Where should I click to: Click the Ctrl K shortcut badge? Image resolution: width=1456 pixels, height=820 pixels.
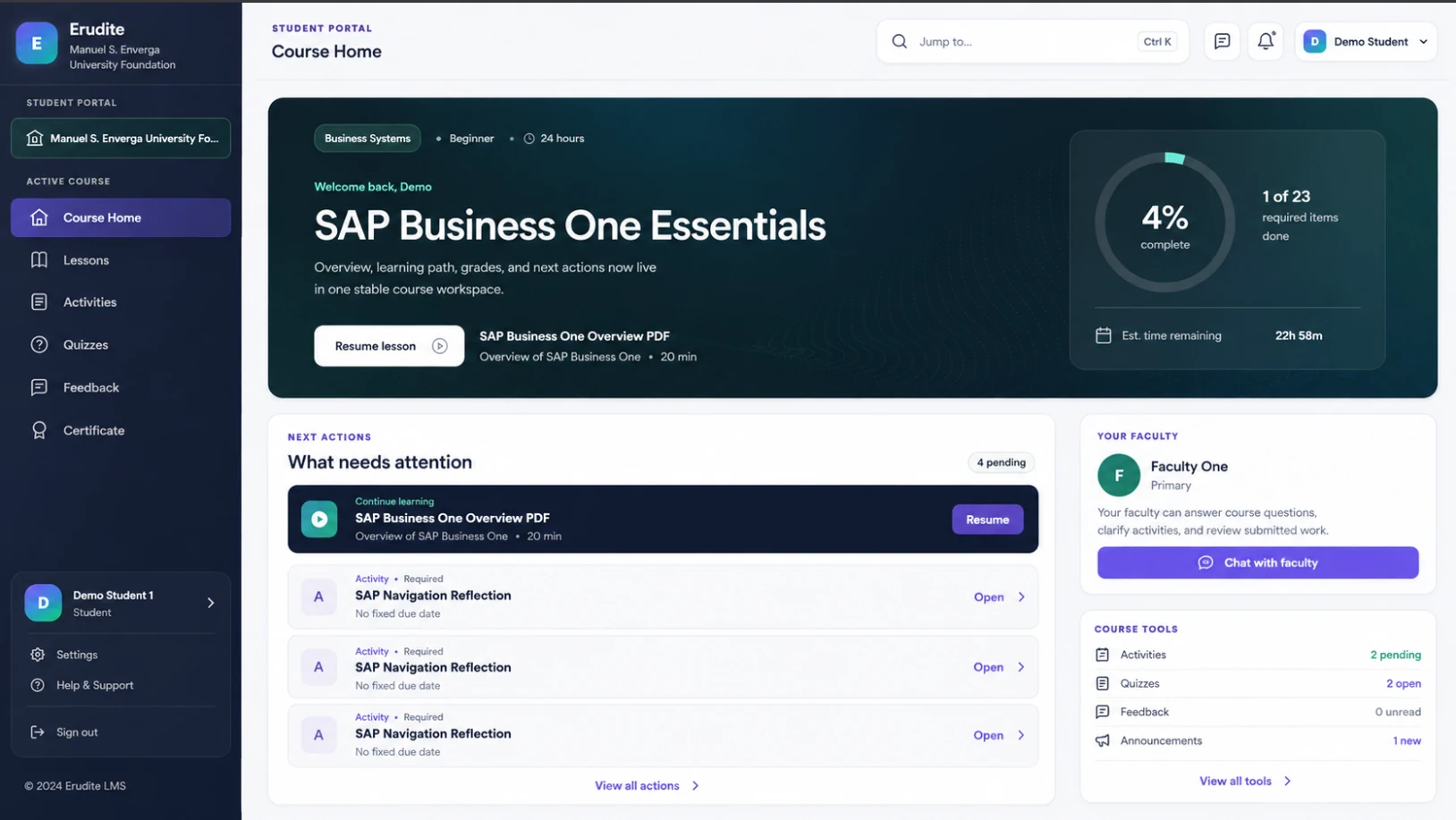pos(1157,41)
